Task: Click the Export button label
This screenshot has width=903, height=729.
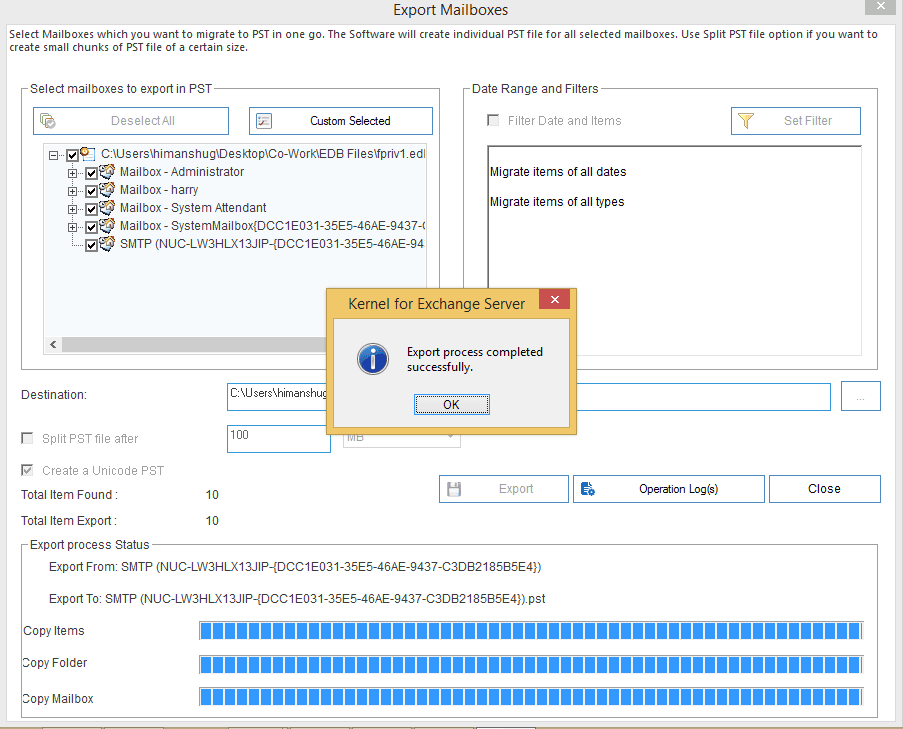Action: tap(516, 489)
